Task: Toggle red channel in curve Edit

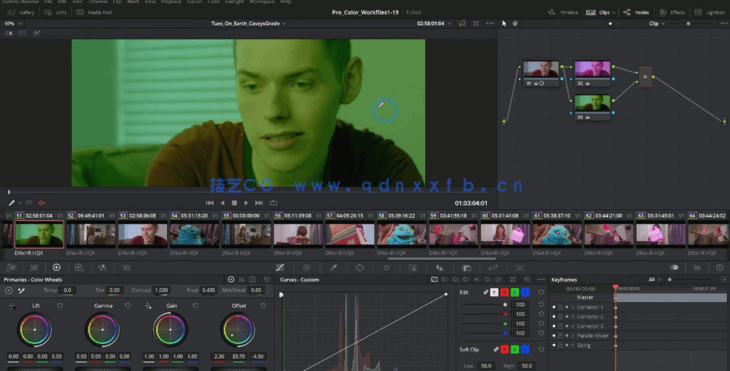Action: tap(504, 292)
